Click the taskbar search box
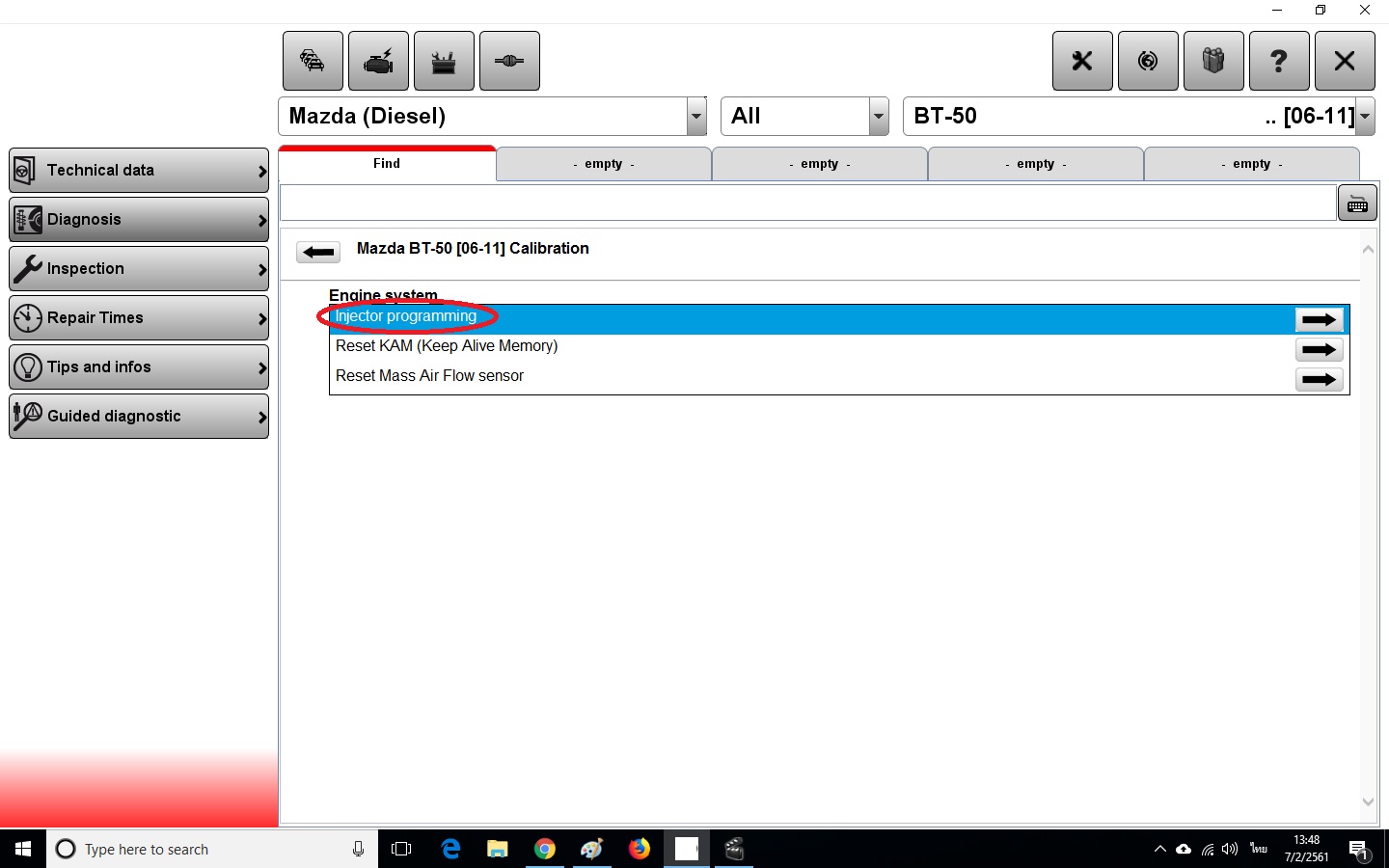Image resolution: width=1389 pixels, height=868 pixels. click(212, 849)
